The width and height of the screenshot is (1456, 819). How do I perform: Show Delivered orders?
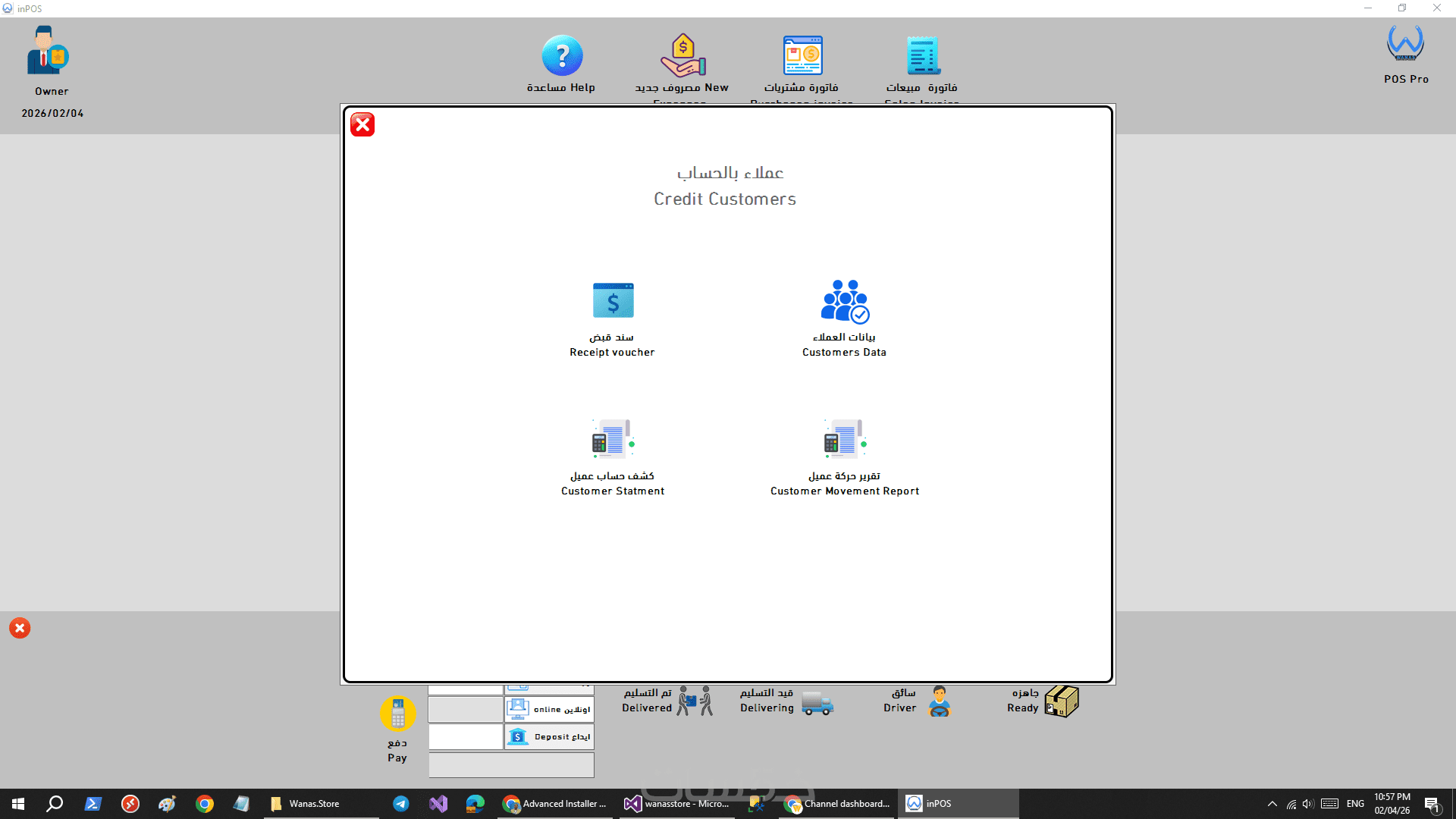(695, 701)
